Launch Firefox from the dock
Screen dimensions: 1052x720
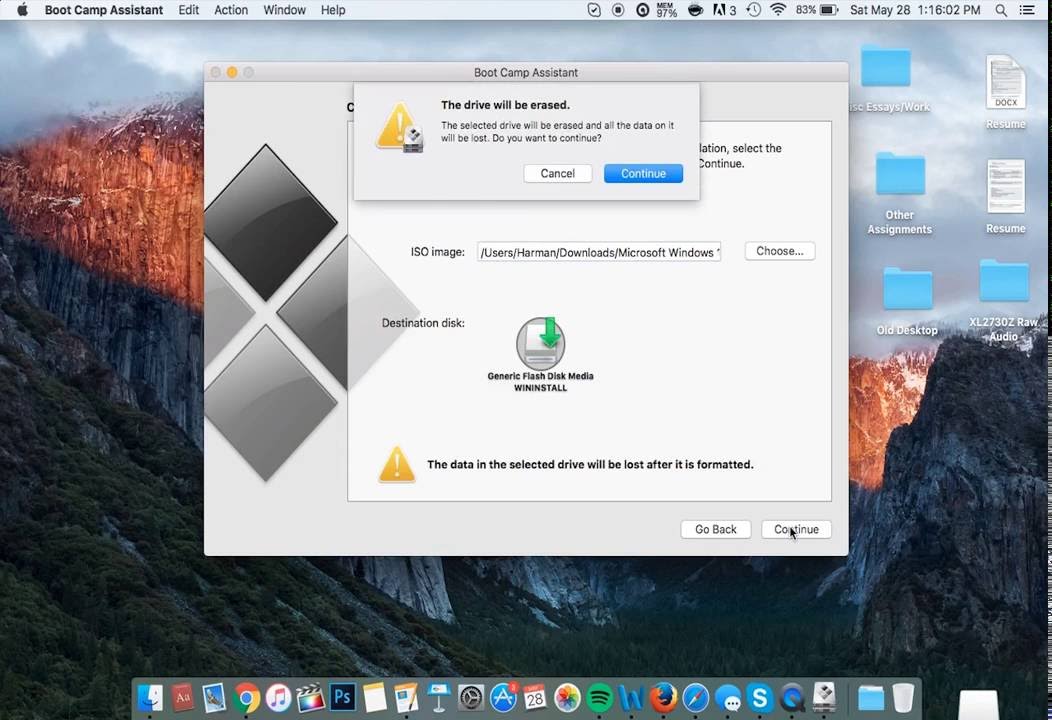coord(664,698)
